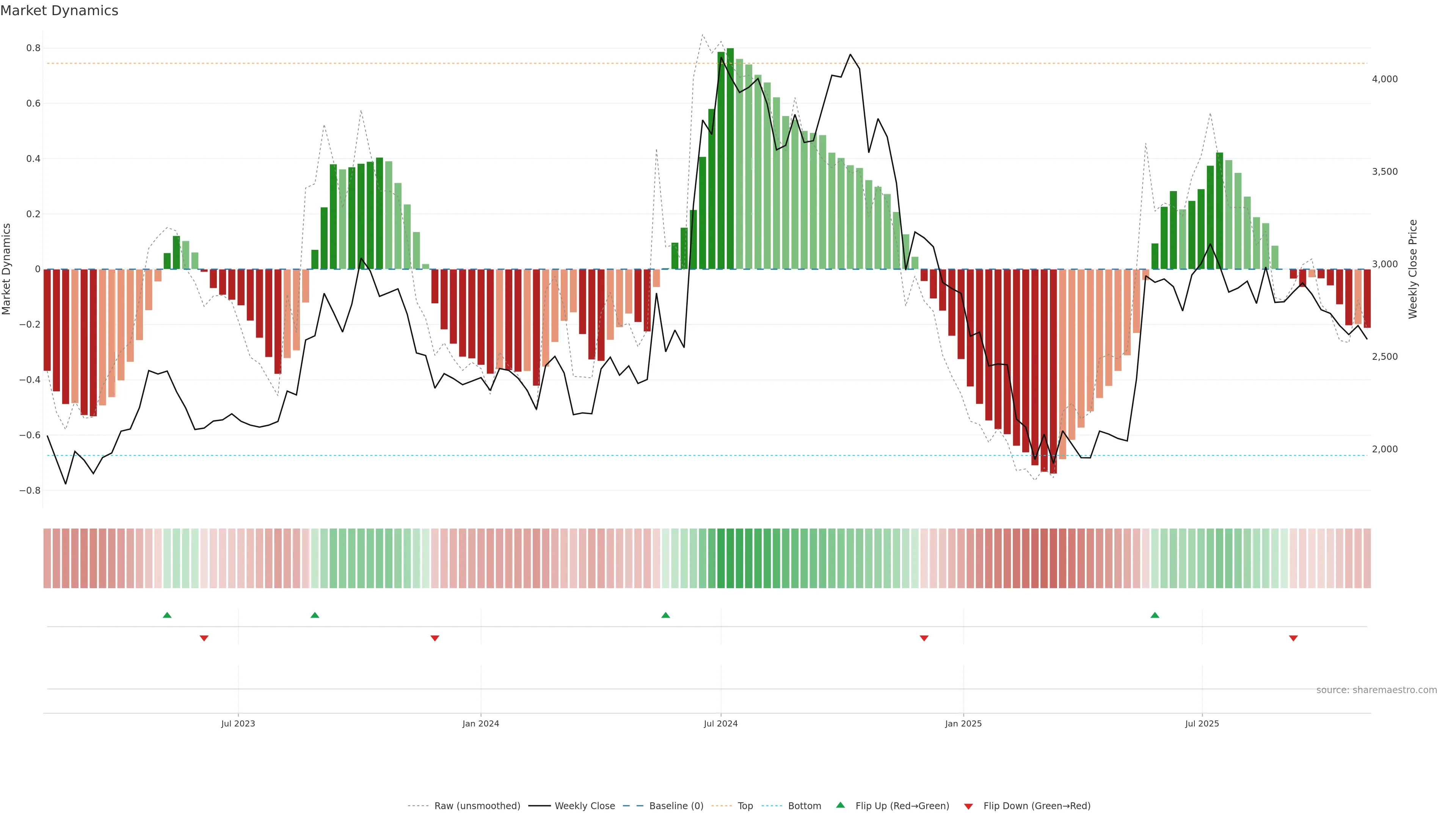Click the earliest green flip-up marker before Jul 2023
The height and width of the screenshot is (819, 1456).
tap(167, 615)
